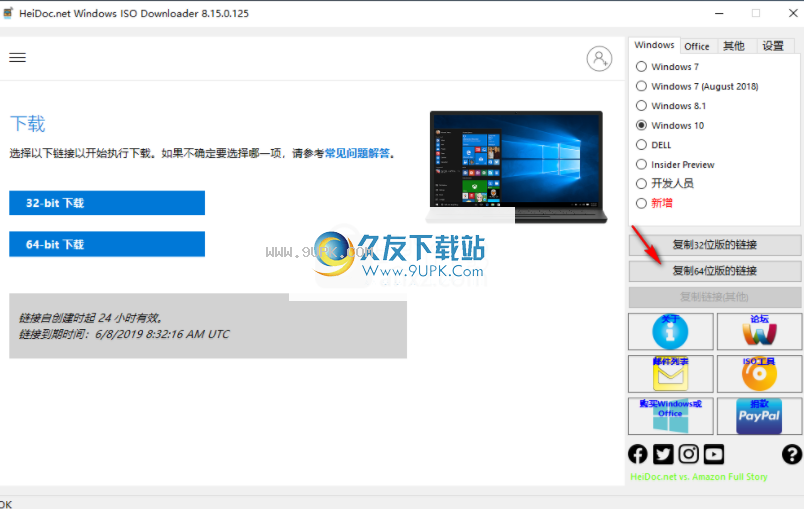804x509 pixels.
Task: Open HeiDoc.net vs. Amazon Full Story link
Action: coord(699,477)
